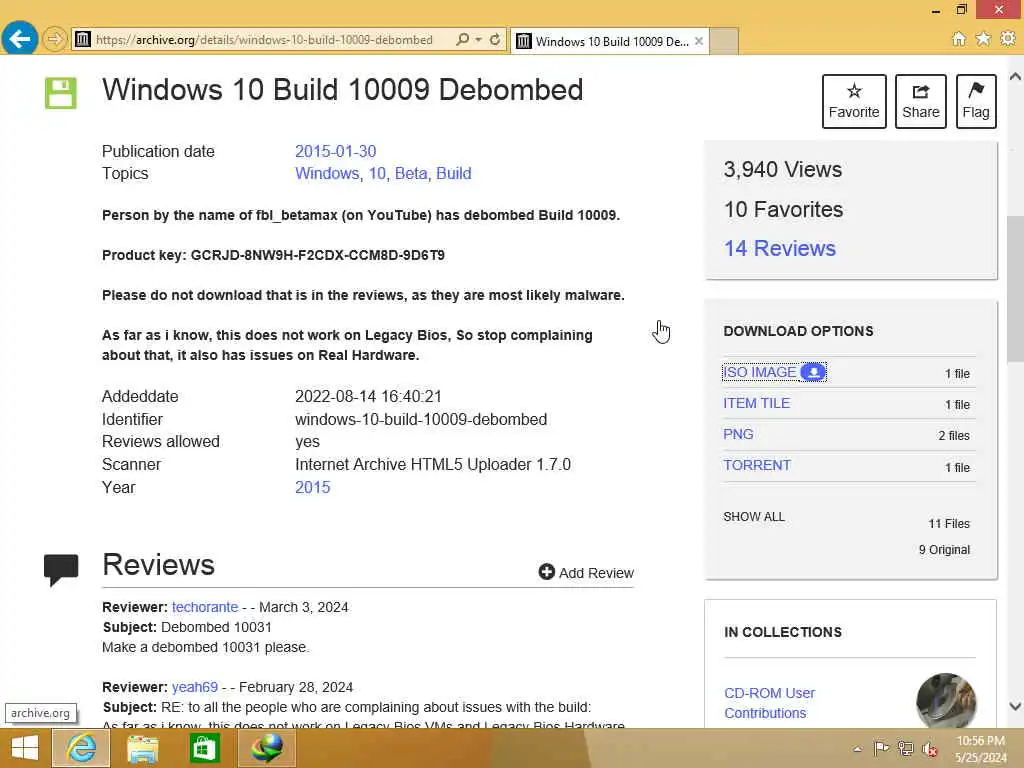Click the archive.org site icon in address bar
1024x768 pixels.
(82, 40)
